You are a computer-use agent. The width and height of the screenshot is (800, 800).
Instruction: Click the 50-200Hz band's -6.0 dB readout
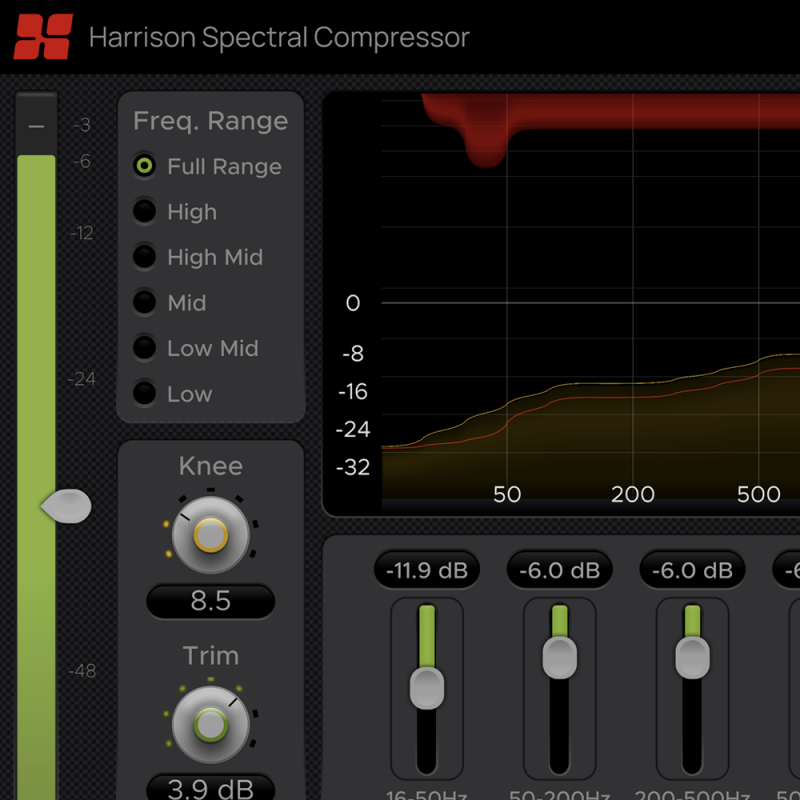559,570
